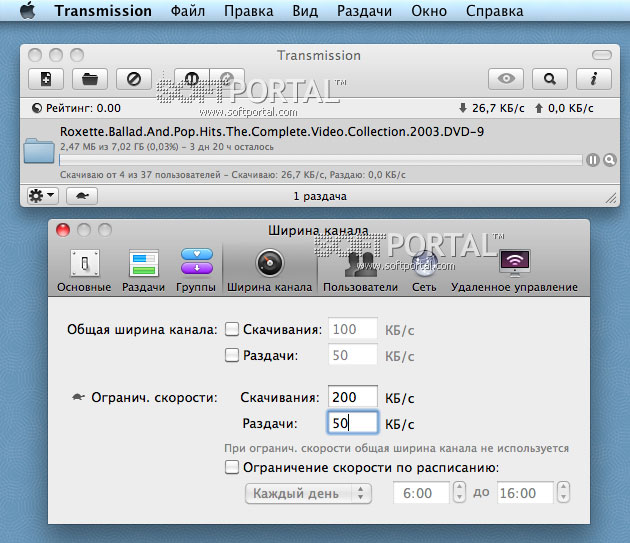Open the Transmission application menu

(x=103, y=11)
